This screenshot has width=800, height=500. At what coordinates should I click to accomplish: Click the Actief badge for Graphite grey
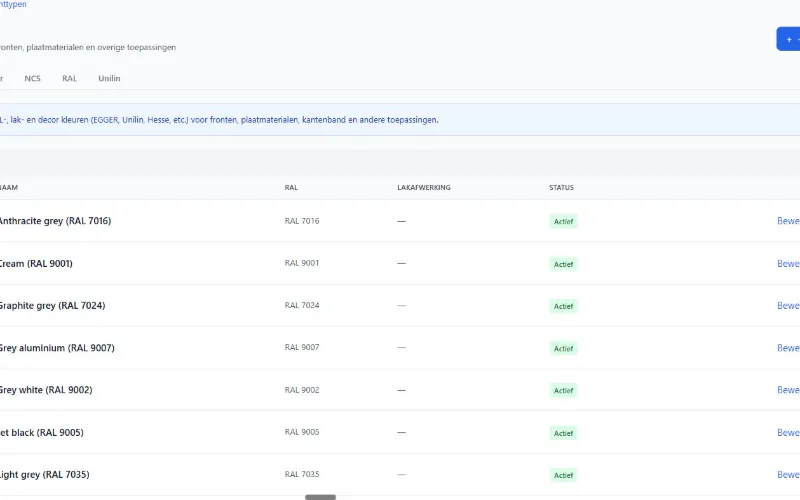[x=563, y=306]
